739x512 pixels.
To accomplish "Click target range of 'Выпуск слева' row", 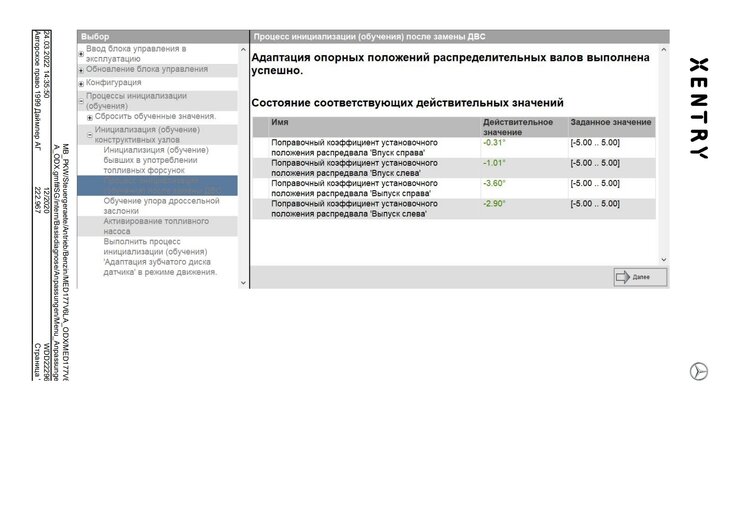I will (595, 204).
